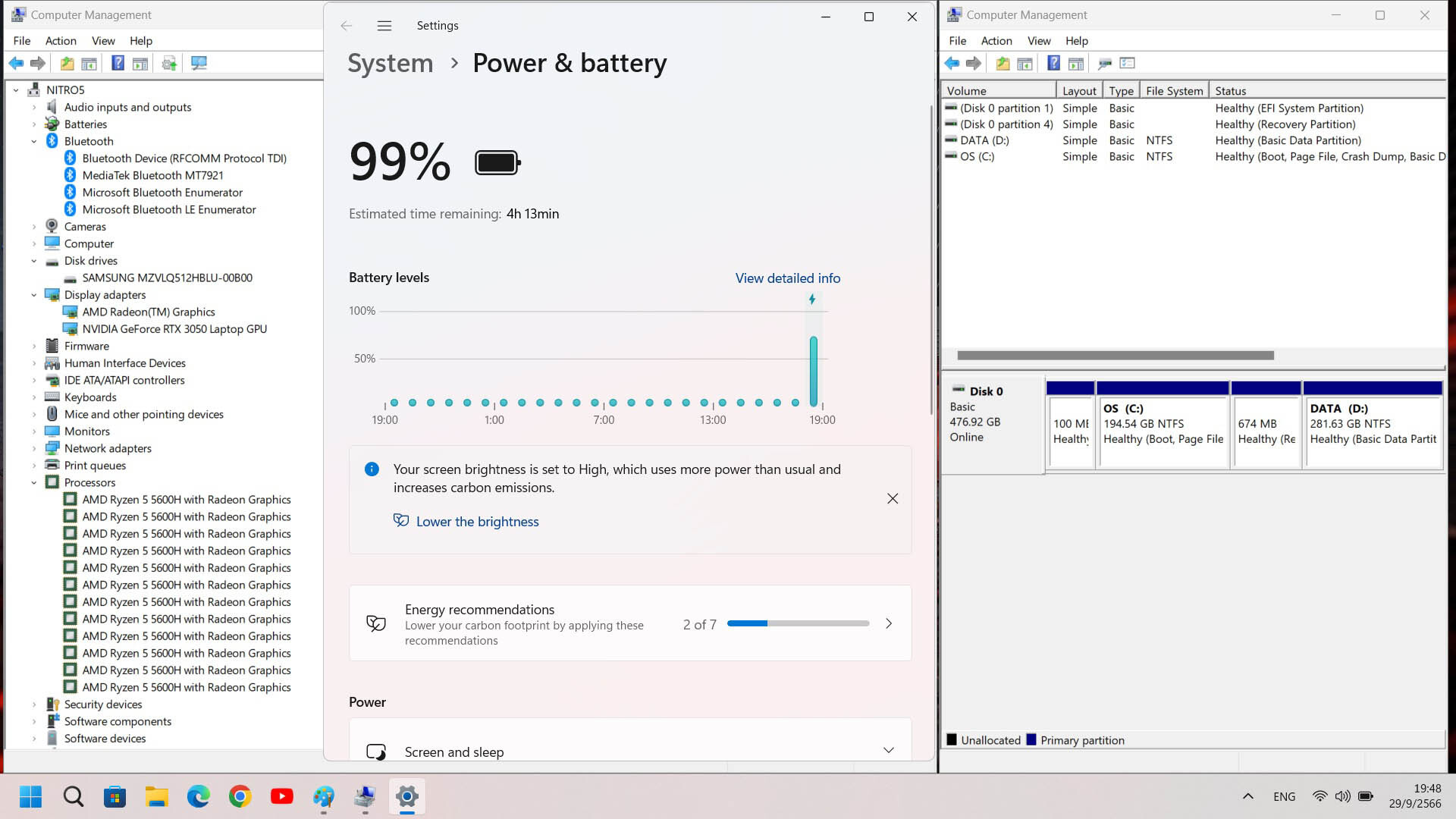1456x819 pixels.
Task: Click the scan for hardware changes icon
Action: tap(199, 63)
